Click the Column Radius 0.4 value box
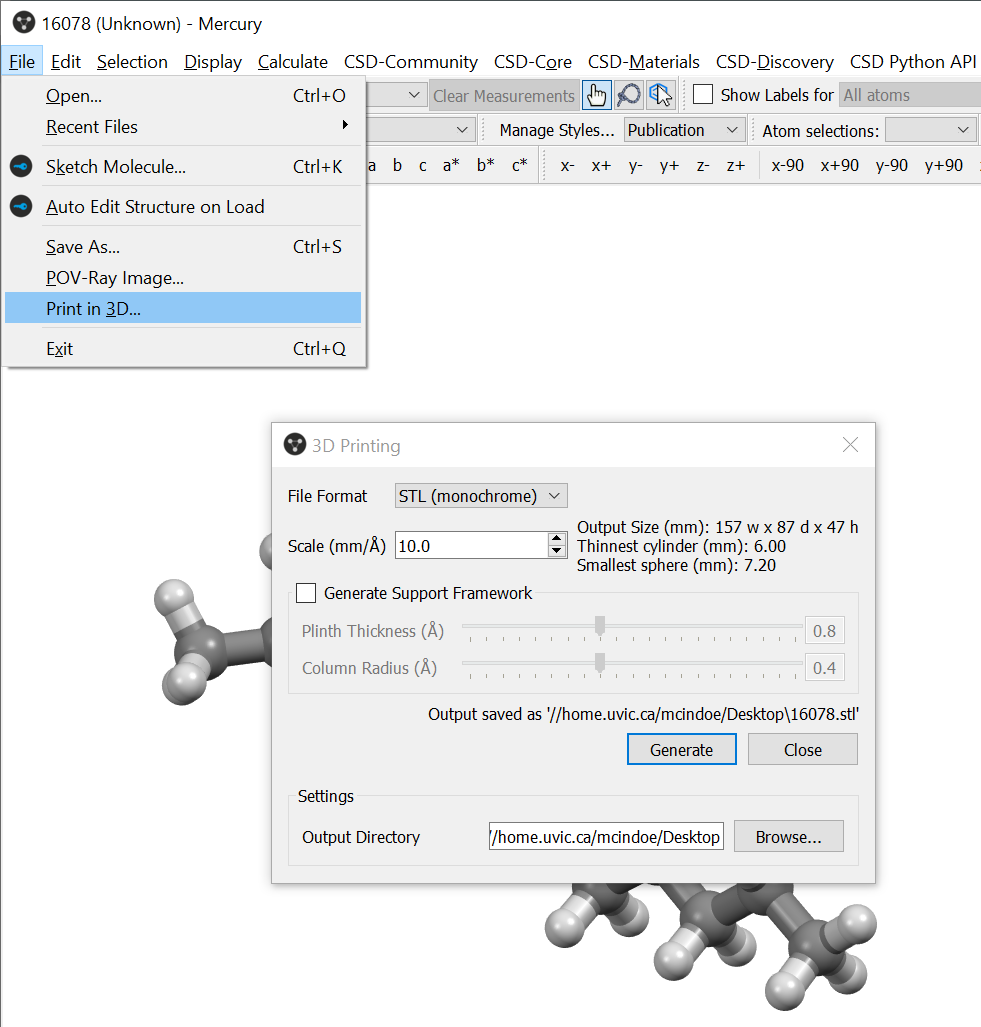Viewport: 981px width, 1027px height. point(824,667)
